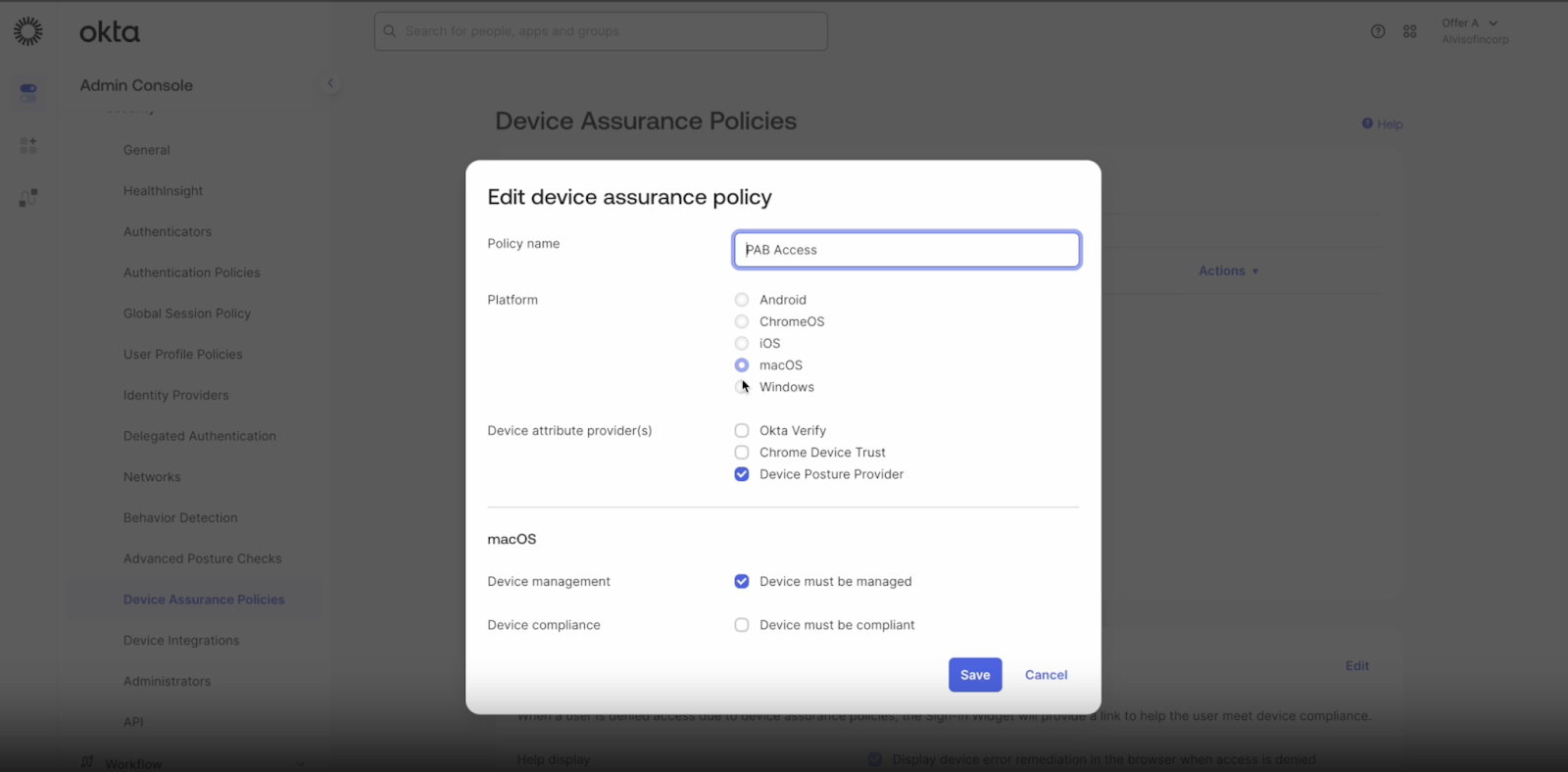
Task: Click the Okta sunburst logo icon
Action: [x=28, y=31]
